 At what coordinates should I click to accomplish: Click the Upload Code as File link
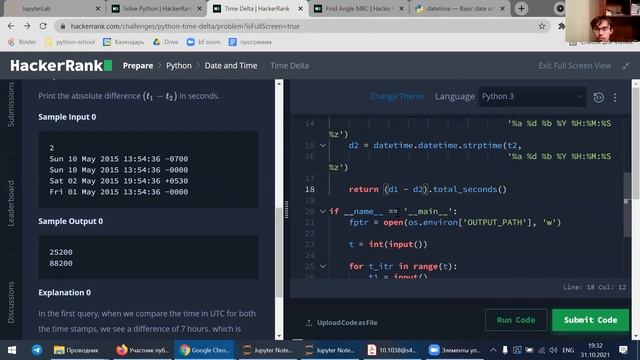tap(342, 322)
